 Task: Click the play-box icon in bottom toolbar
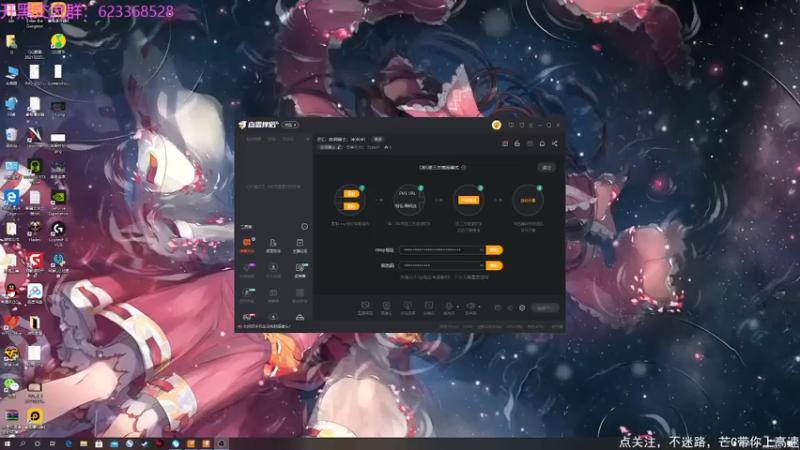(x=429, y=308)
